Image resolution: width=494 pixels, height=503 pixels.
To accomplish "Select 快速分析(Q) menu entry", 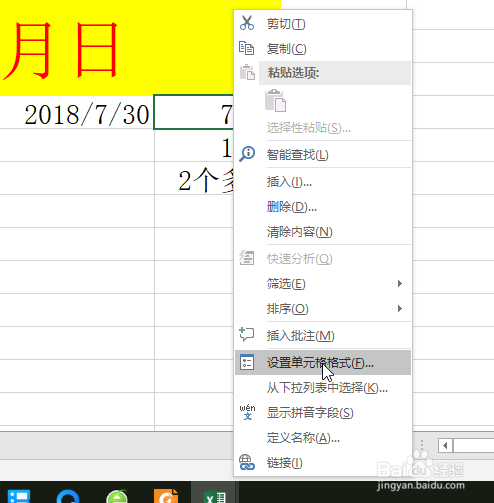I will point(323,258).
